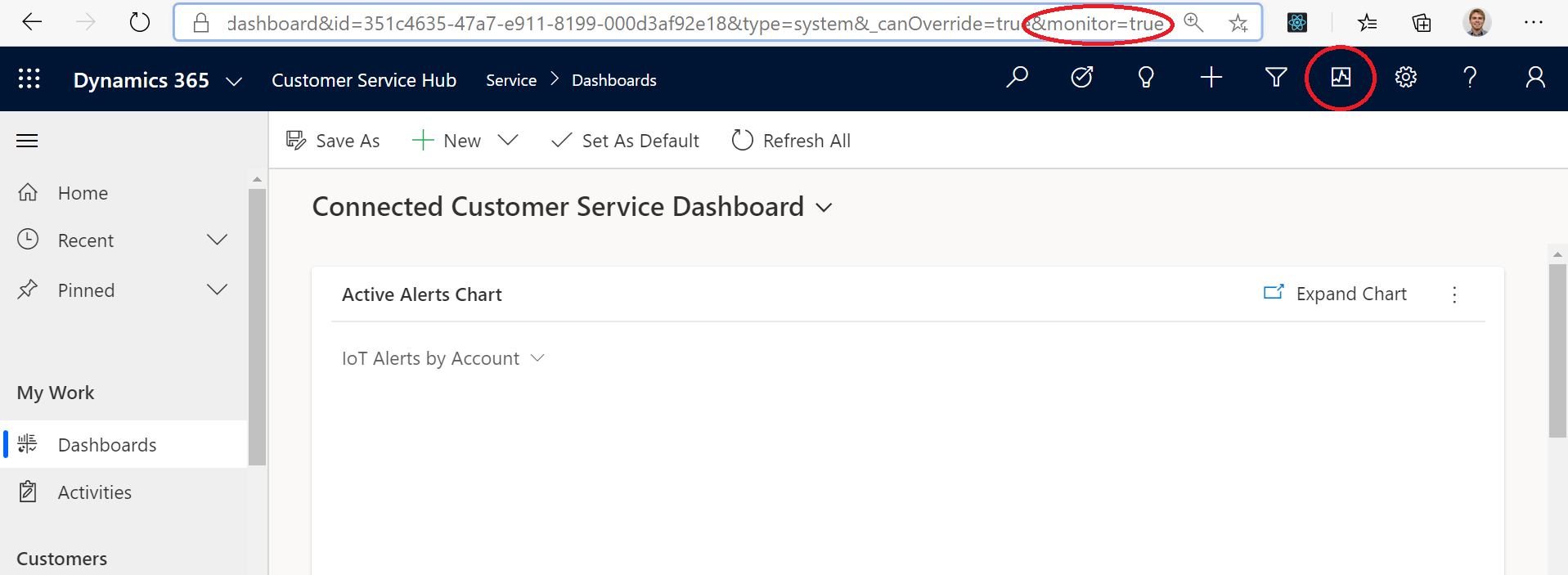Click the Quick Create plus icon
The height and width of the screenshot is (575, 1568).
(1211, 78)
